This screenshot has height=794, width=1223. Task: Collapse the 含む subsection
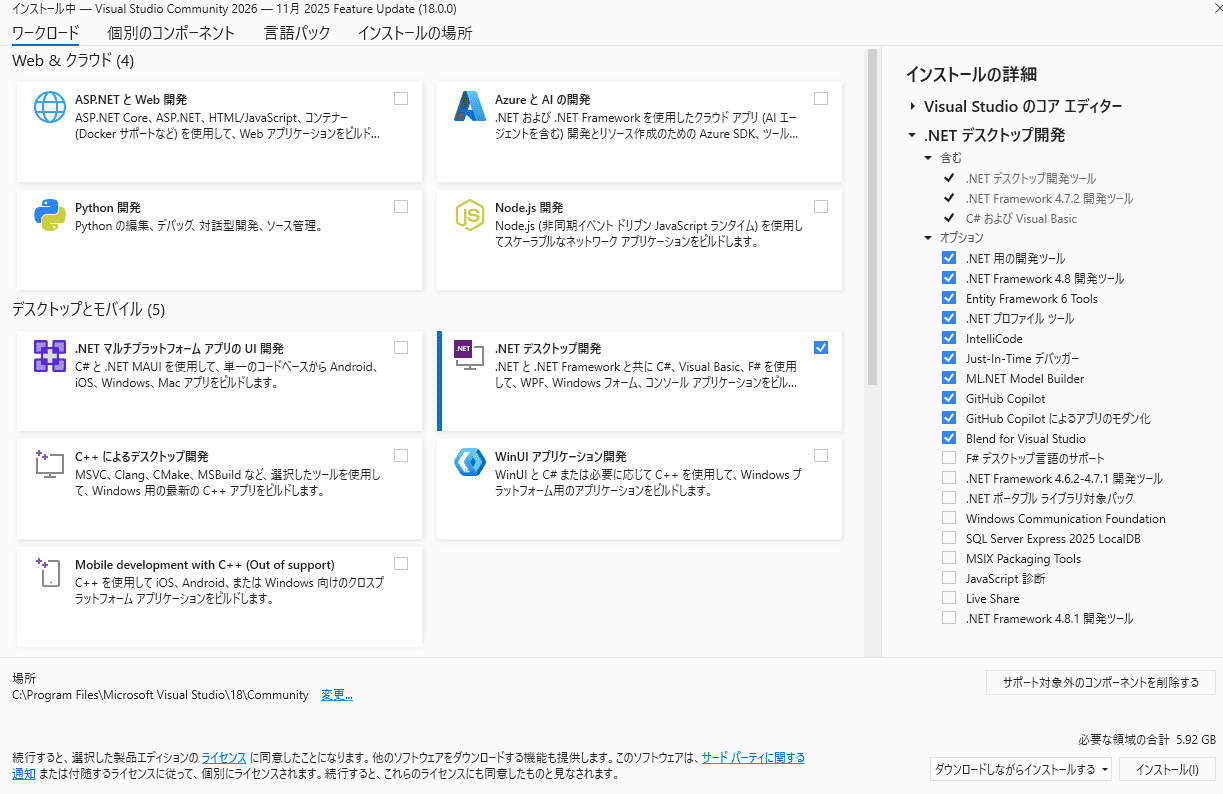click(929, 158)
